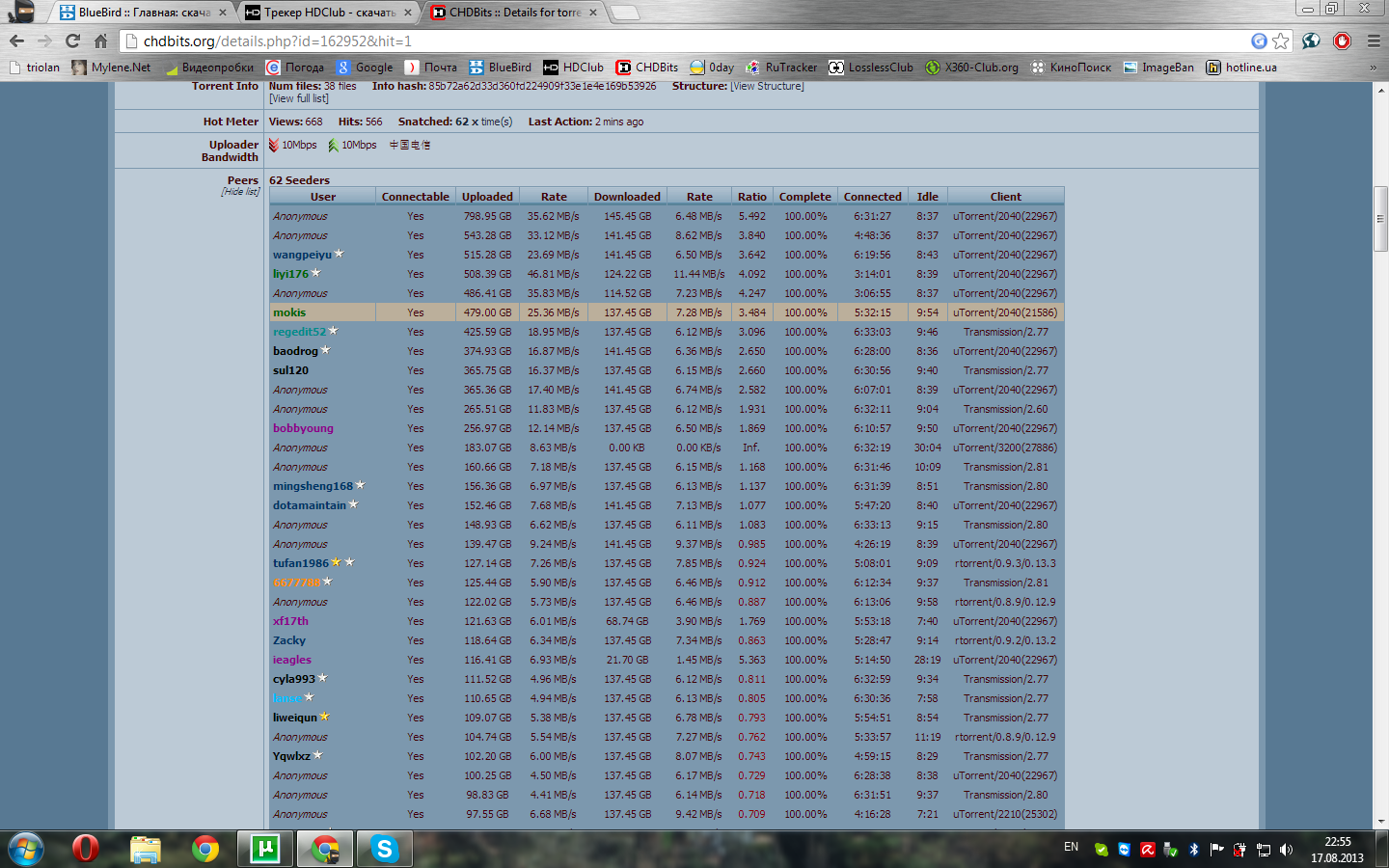Open the HDClub bookmark
The image size is (1389, 868).
tap(574, 68)
